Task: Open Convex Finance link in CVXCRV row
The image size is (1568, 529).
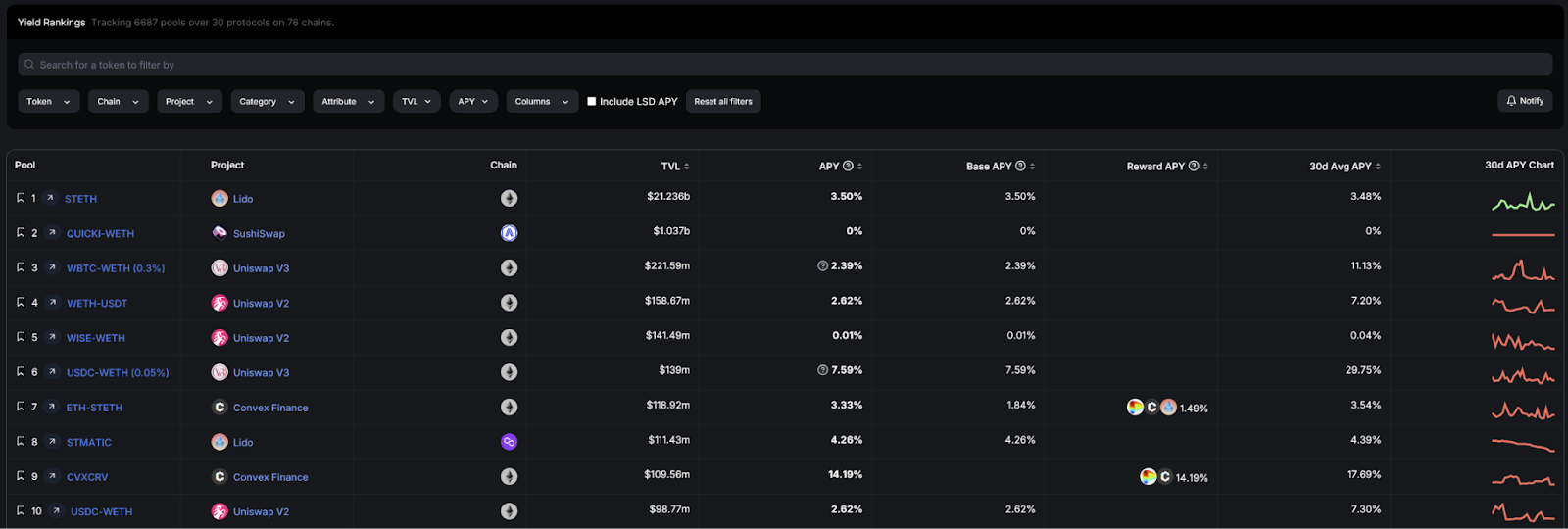Action: 270,477
